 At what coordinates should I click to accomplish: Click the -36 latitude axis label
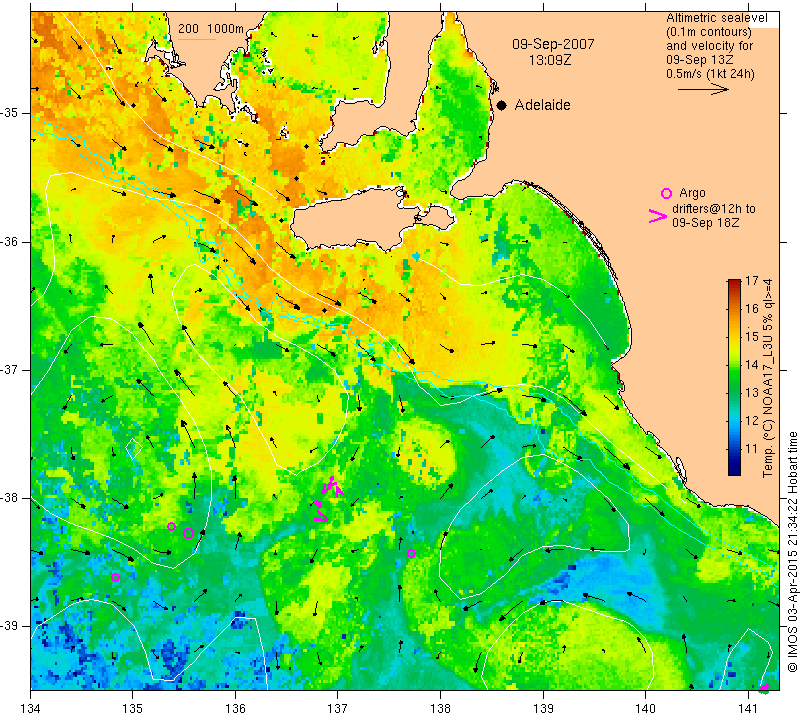click(10, 241)
